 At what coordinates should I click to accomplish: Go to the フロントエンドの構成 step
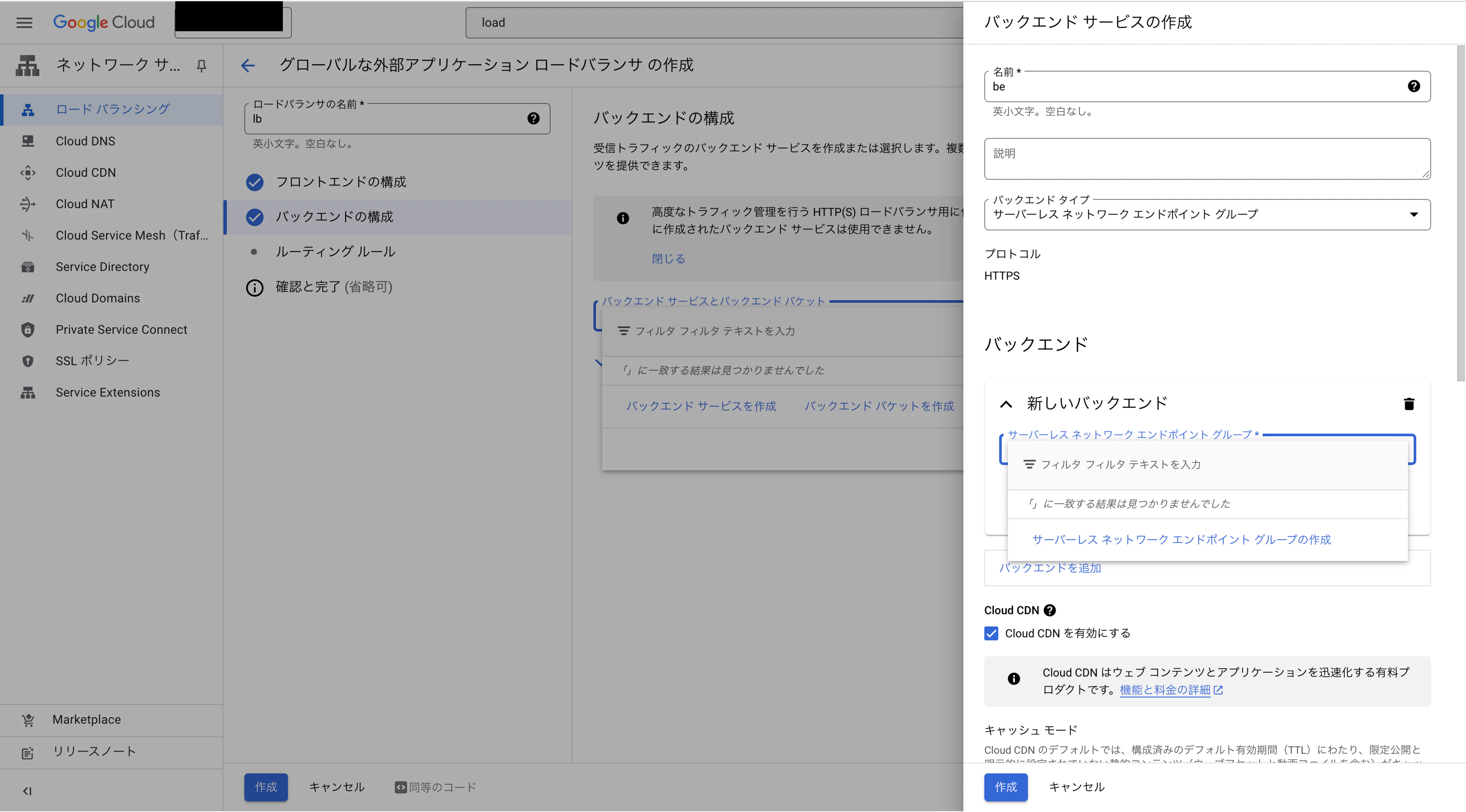coord(398,182)
